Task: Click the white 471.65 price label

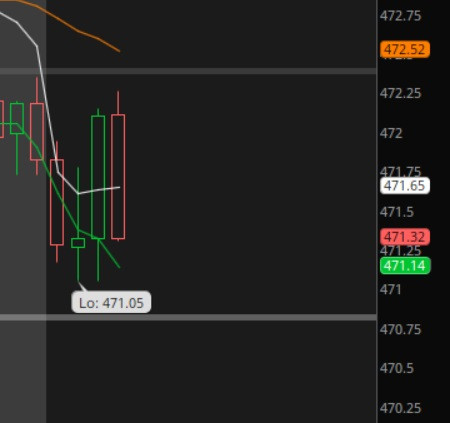Action: coord(405,186)
